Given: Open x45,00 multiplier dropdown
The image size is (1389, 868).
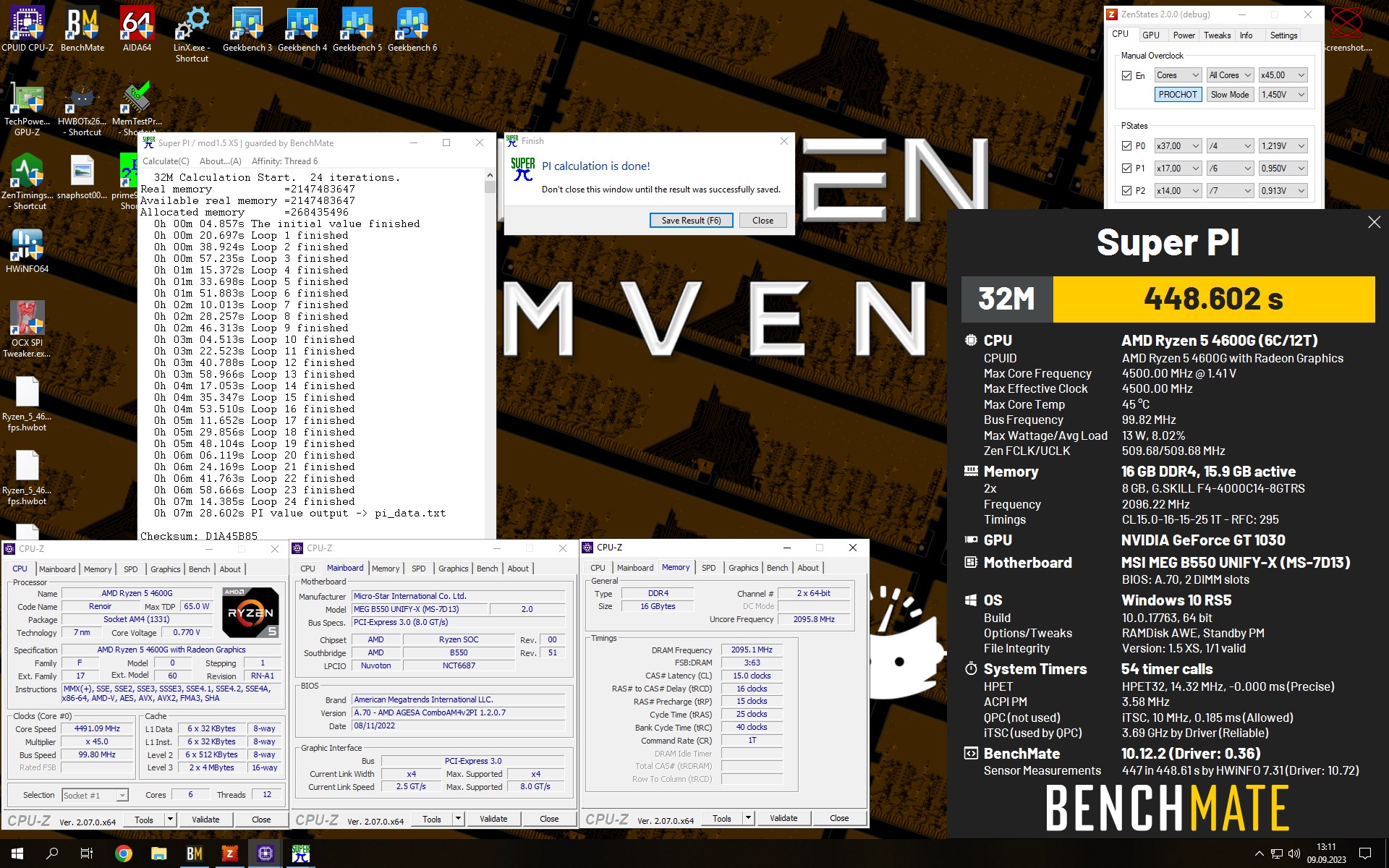Looking at the screenshot, I should (x=1283, y=75).
